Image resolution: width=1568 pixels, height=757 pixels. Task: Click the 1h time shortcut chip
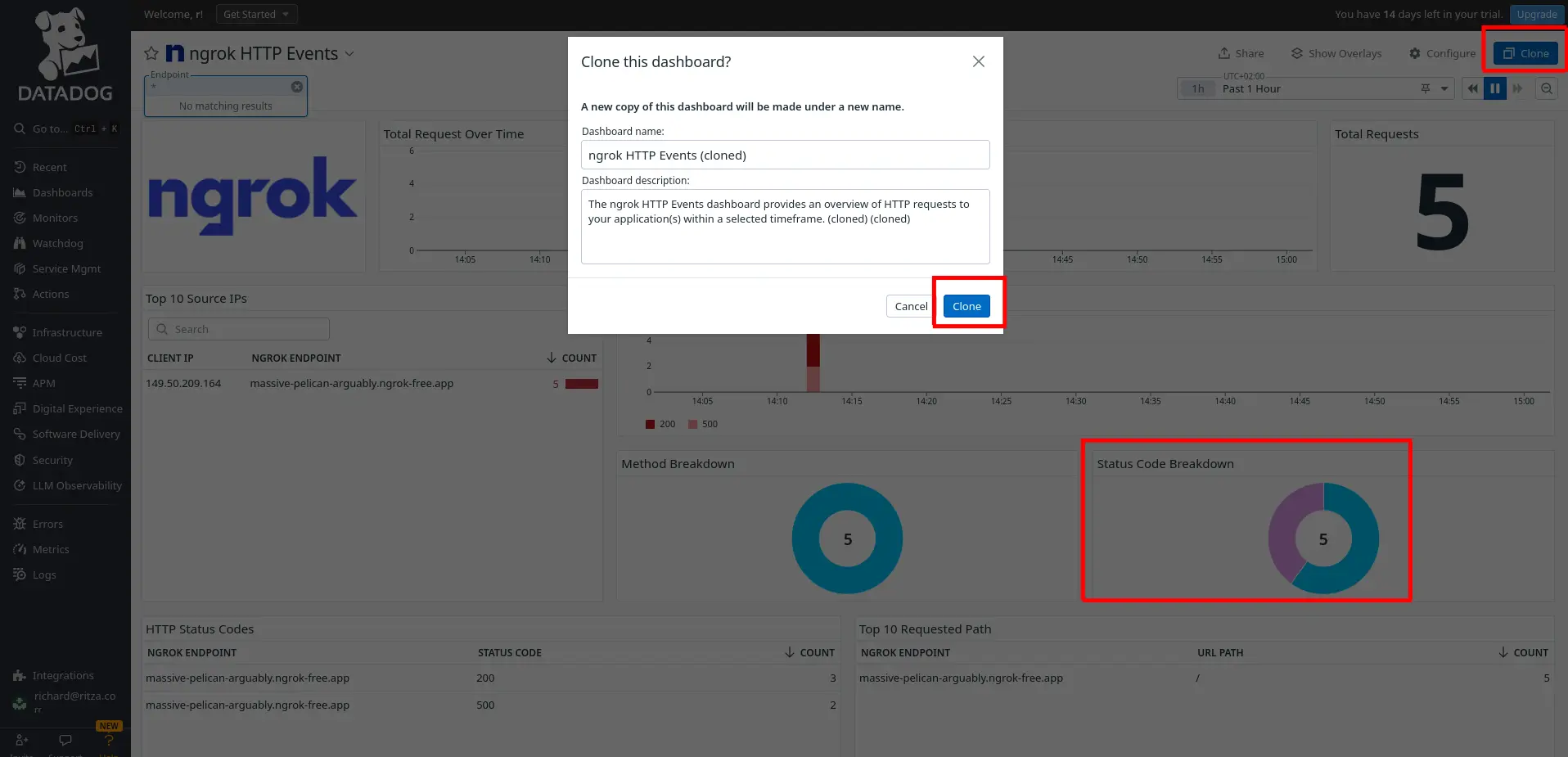[x=1198, y=88]
